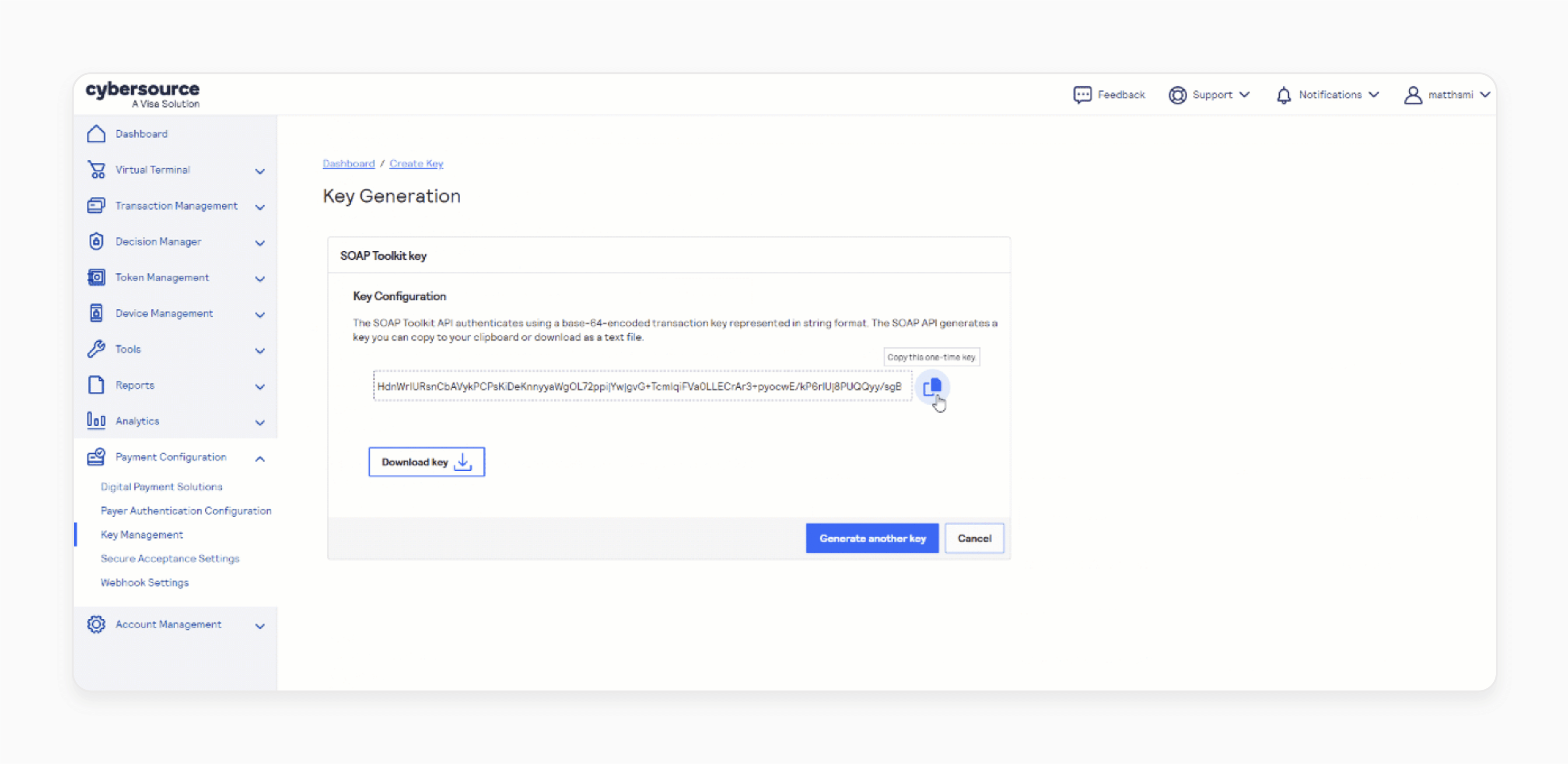1568x764 pixels.
Task: Collapse the Payment Configuration chevron
Action: pyautogui.click(x=260, y=459)
